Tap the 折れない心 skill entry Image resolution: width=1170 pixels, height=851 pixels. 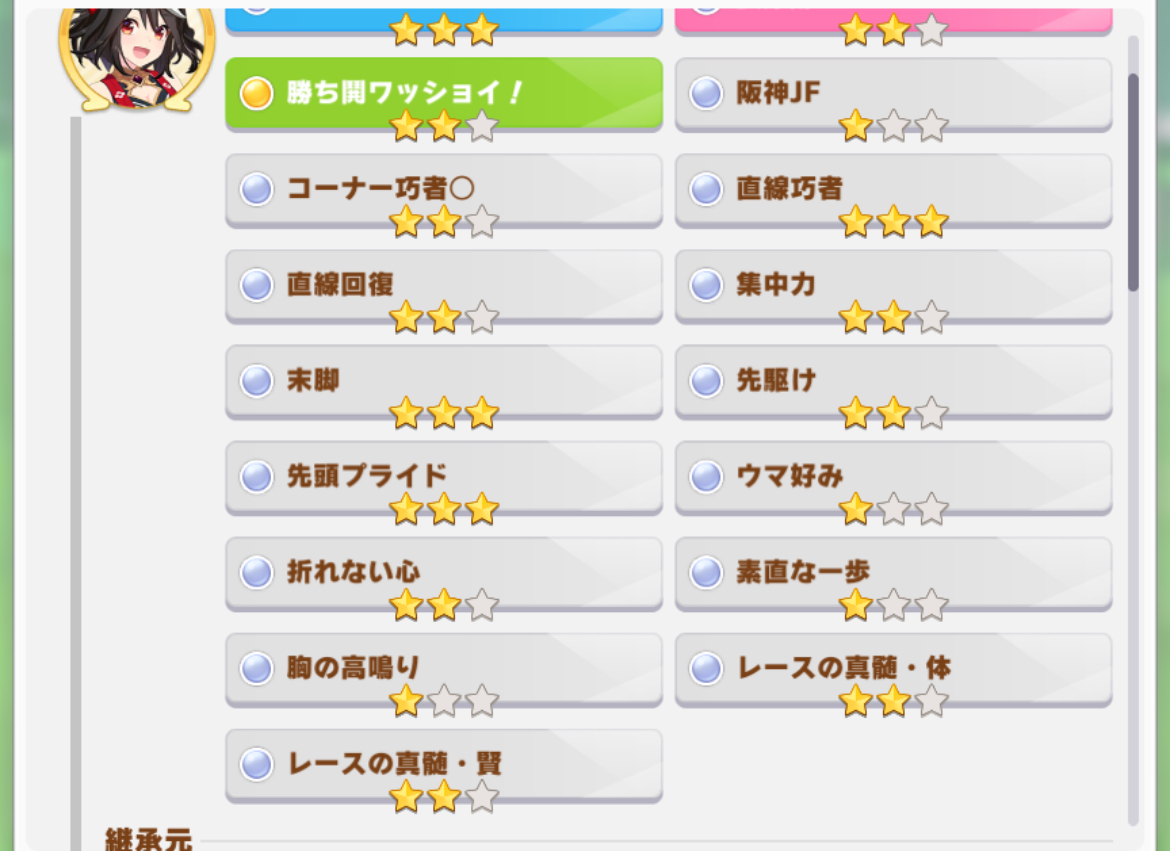click(x=444, y=575)
